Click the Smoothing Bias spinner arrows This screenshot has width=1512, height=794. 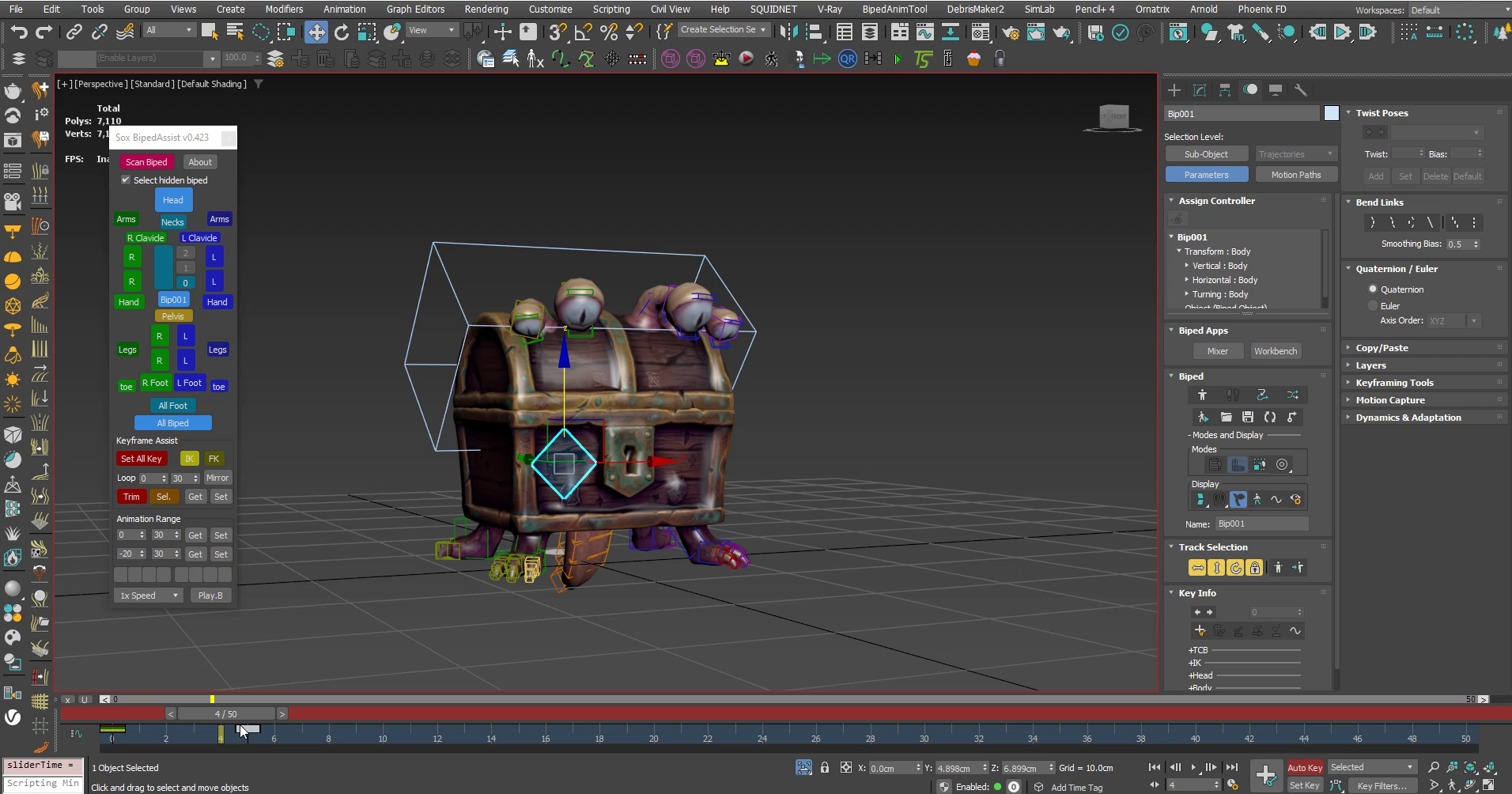[1476, 244]
